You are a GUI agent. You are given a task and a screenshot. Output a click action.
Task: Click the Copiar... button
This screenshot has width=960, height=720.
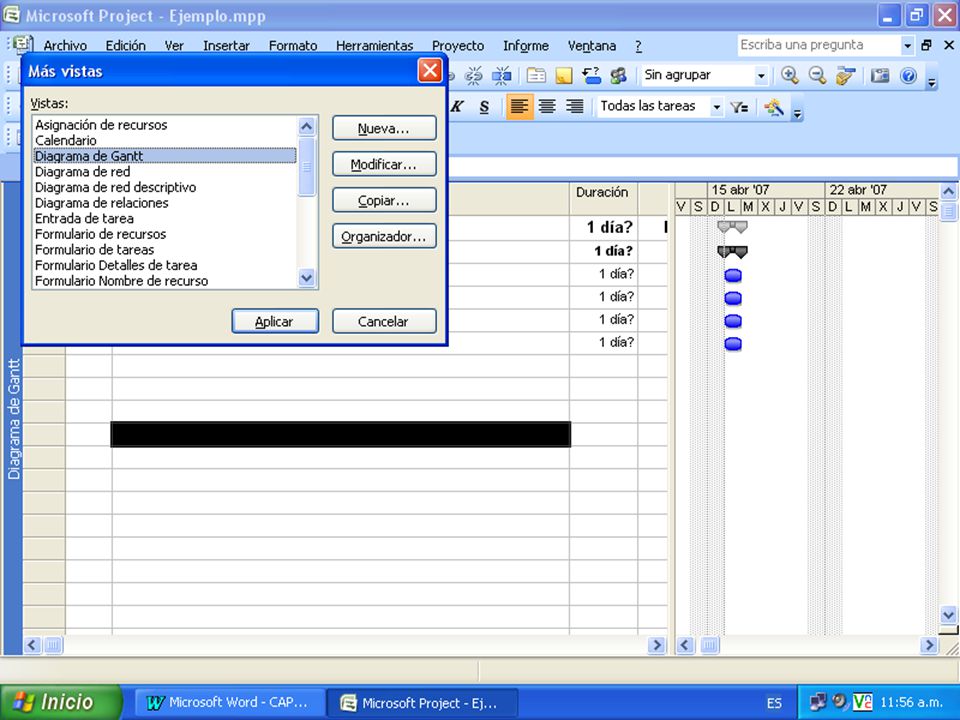coord(384,201)
